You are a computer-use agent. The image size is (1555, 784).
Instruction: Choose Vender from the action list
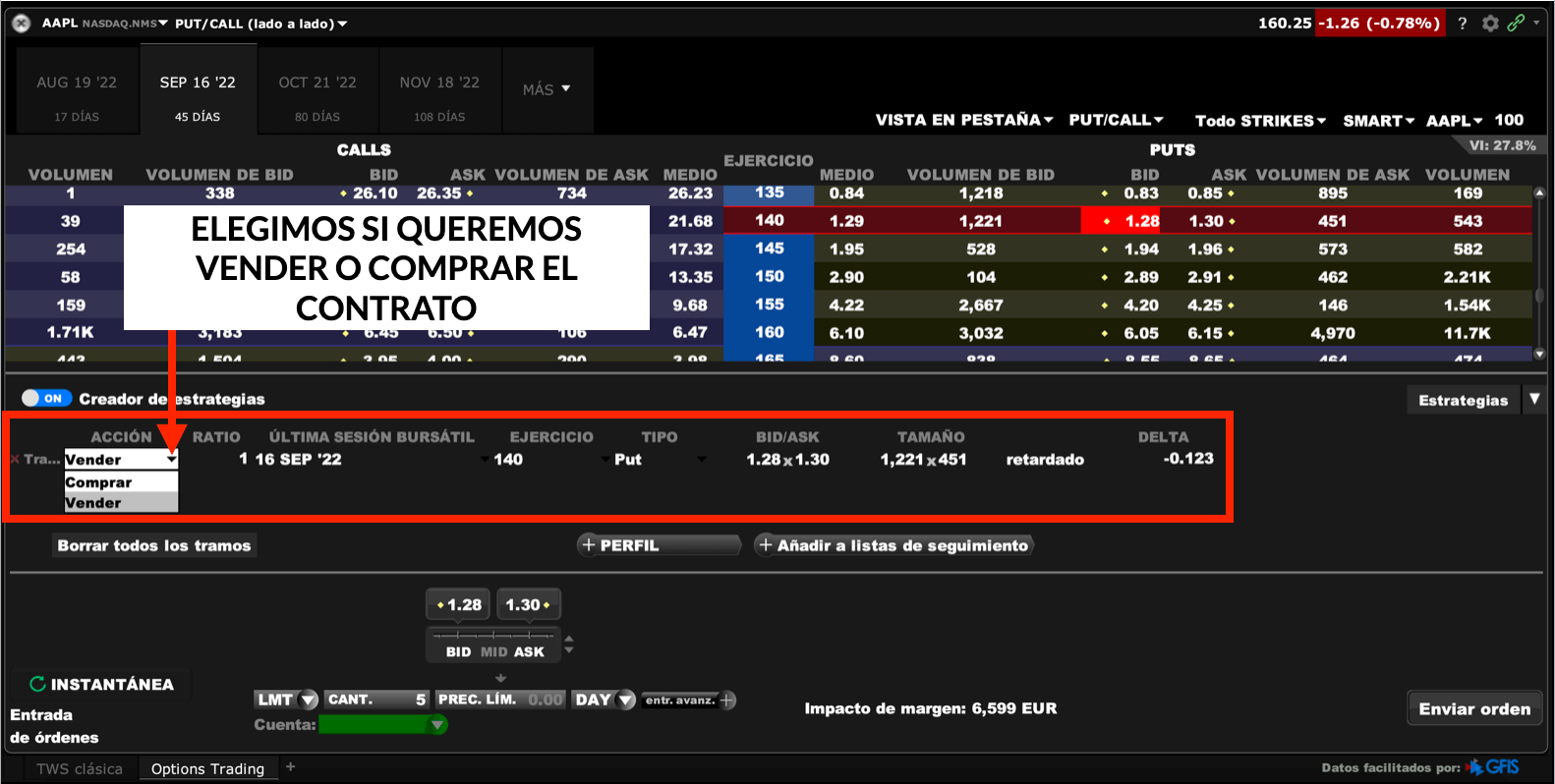[121, 503]
